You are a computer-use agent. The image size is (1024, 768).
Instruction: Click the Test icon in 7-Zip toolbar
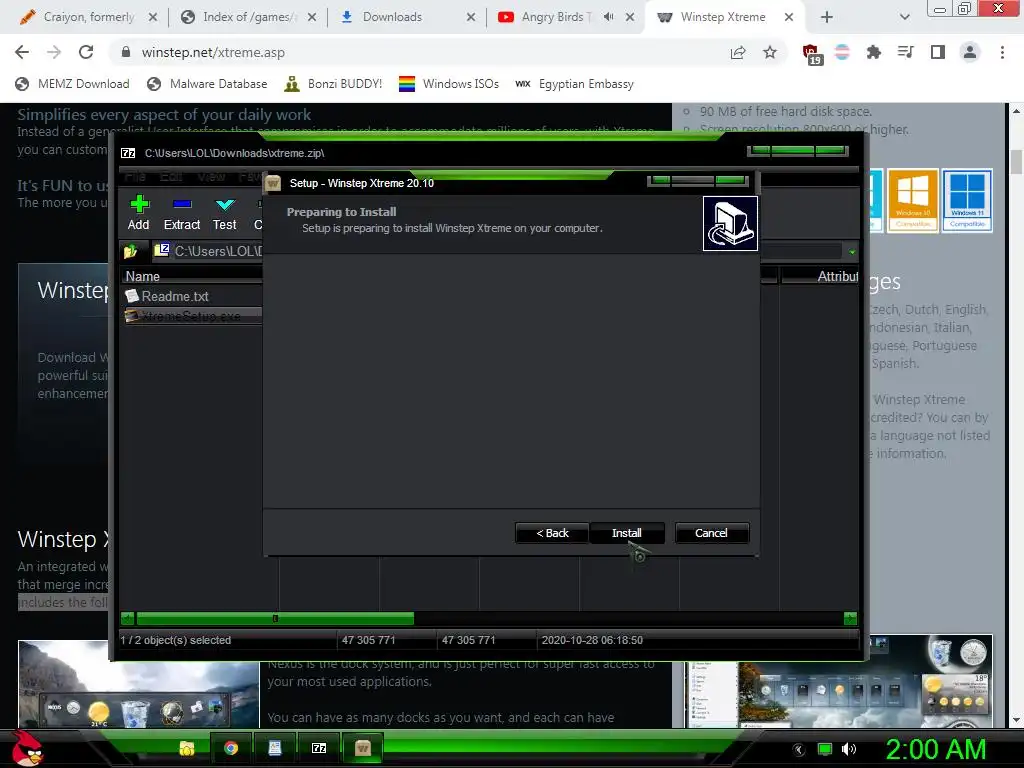225,213
